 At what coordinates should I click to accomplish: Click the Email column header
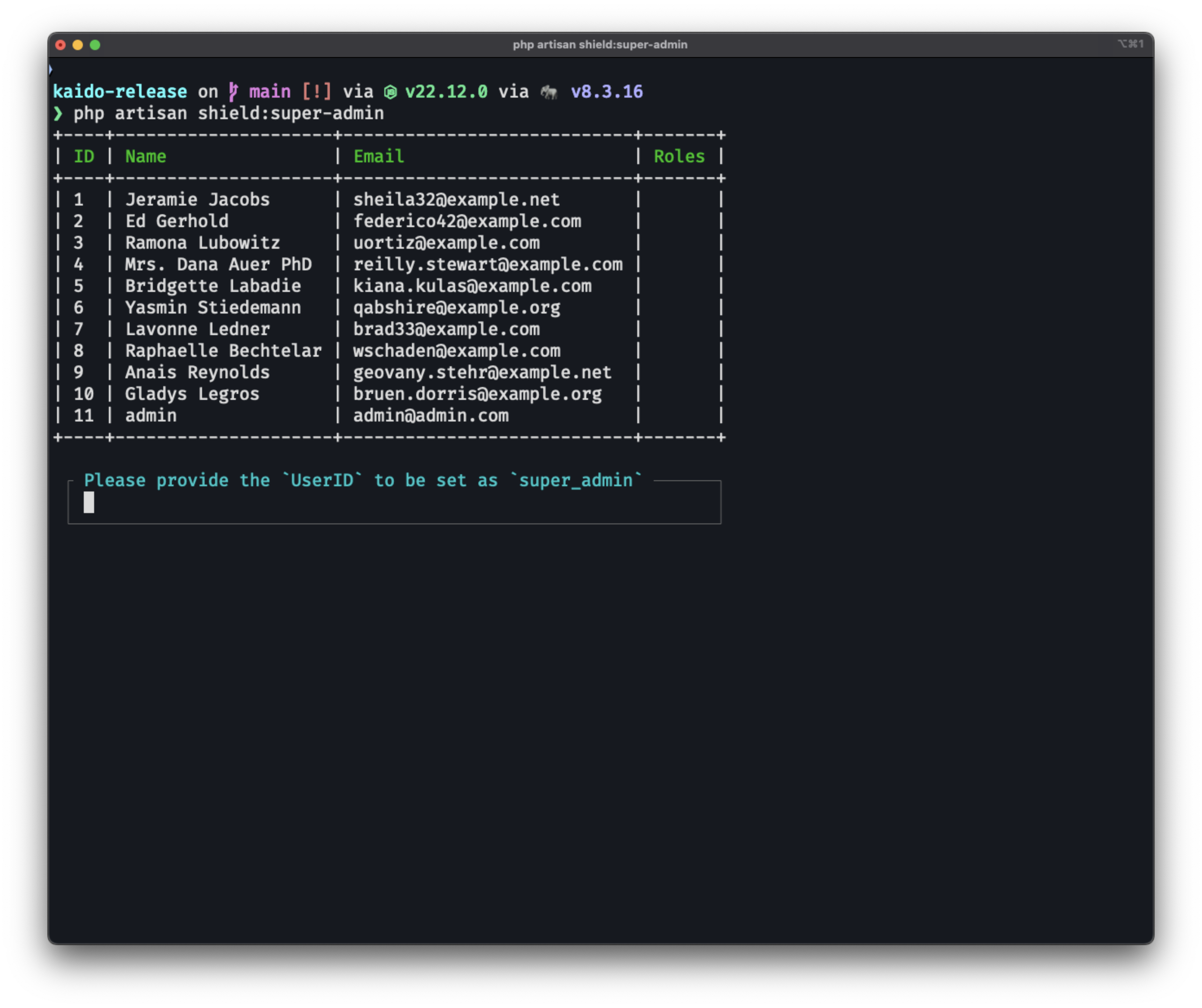point(378,156)
